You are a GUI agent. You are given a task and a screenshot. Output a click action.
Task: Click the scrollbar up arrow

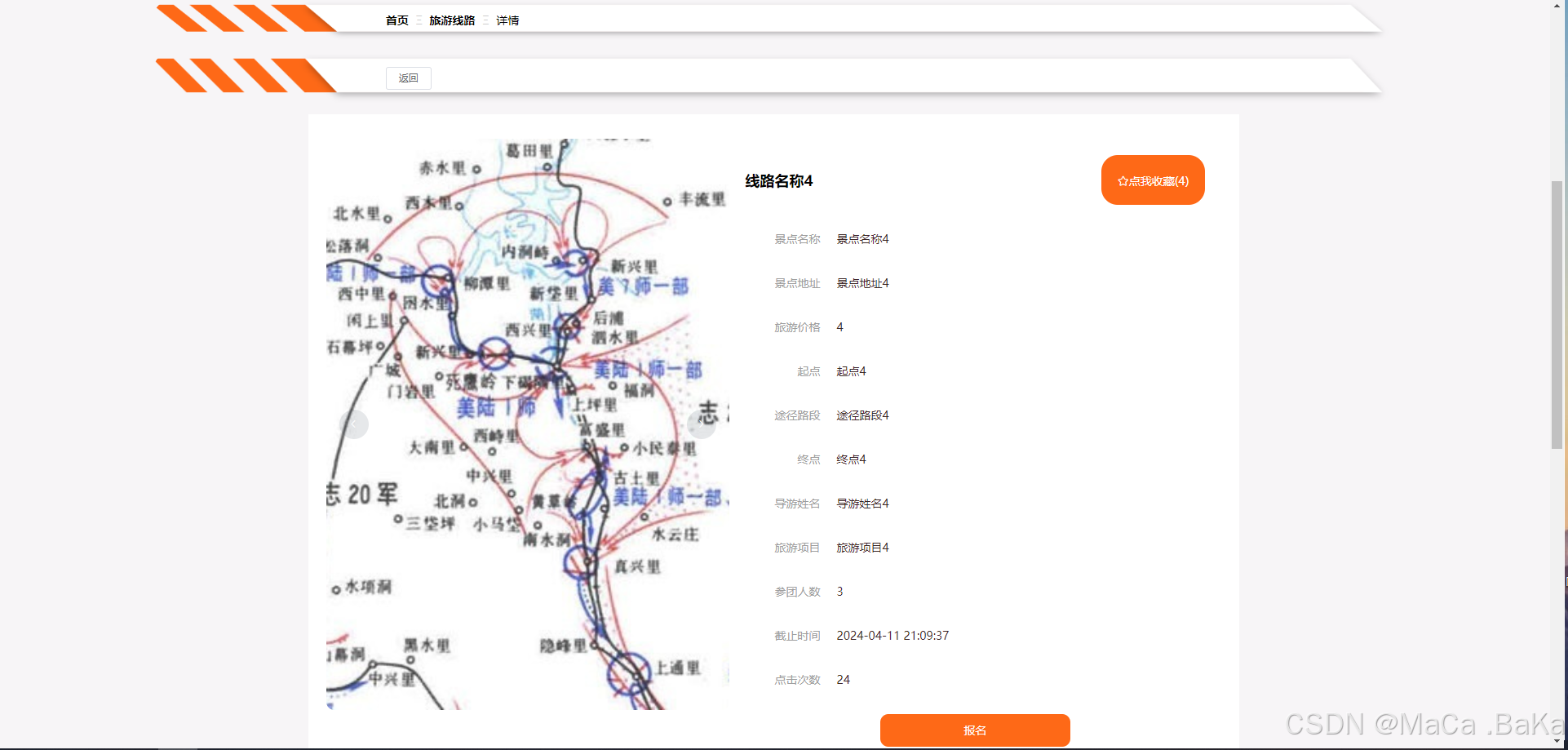[x=1557, y=6]
